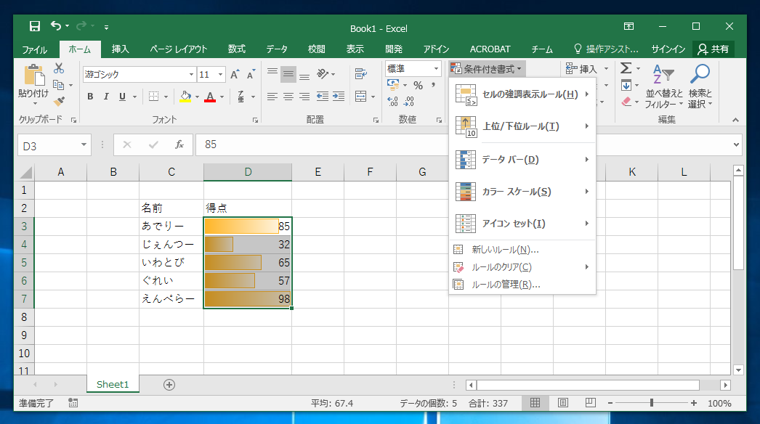
Task: Cut selection with scissors icon
Action: [59, 68]
